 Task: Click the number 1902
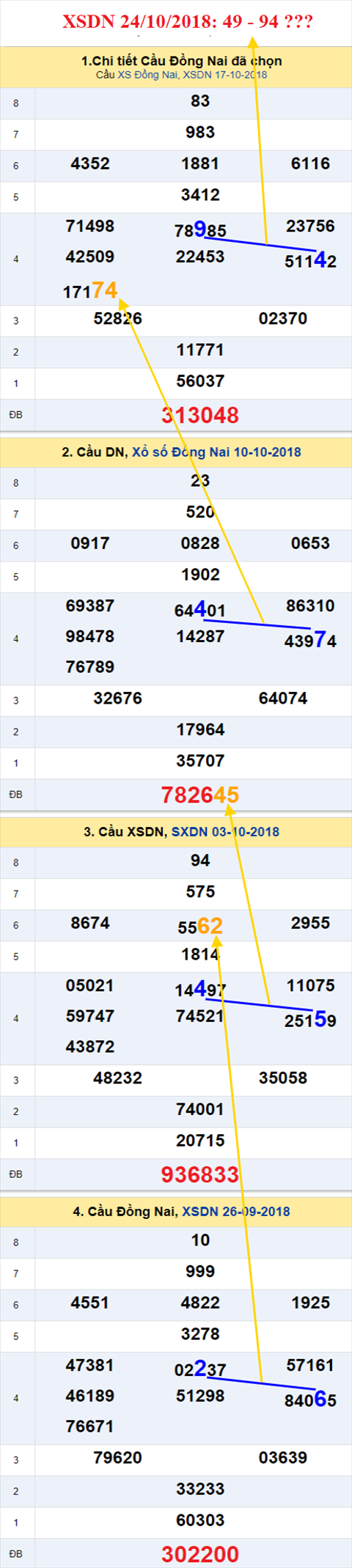pos(200,575)
